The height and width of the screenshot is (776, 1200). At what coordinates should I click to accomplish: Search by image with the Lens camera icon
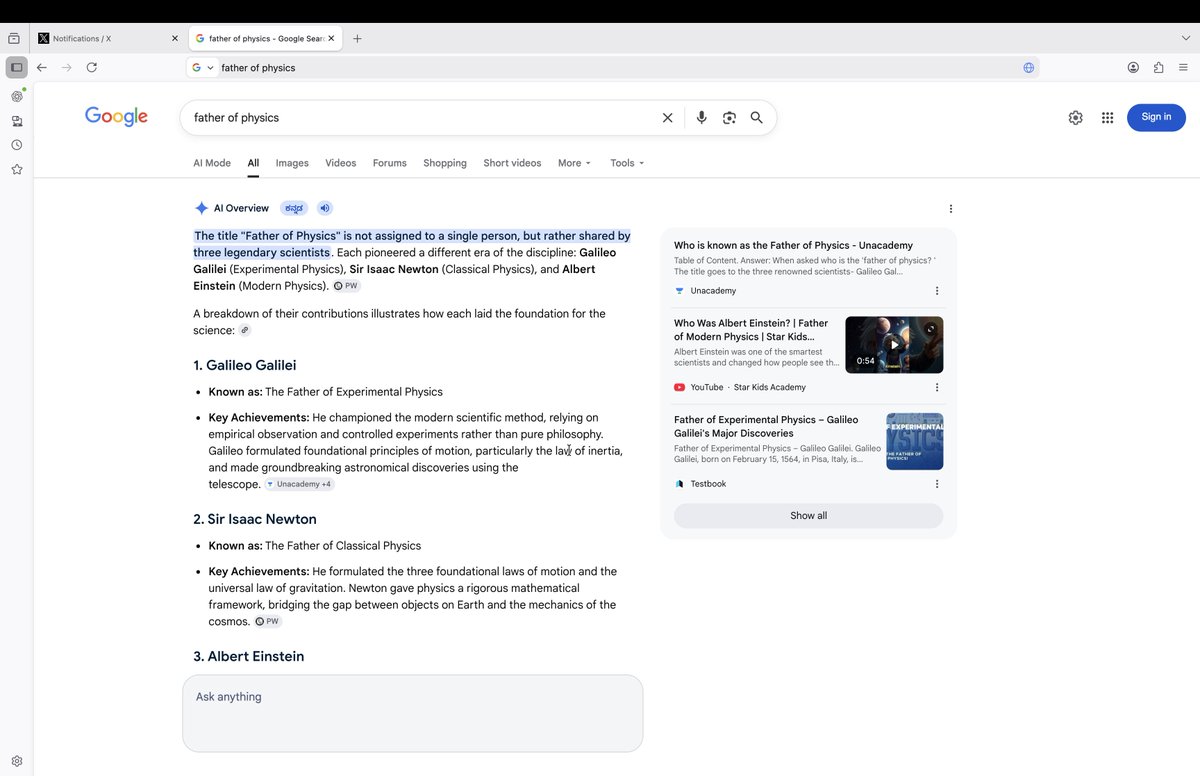729,117
